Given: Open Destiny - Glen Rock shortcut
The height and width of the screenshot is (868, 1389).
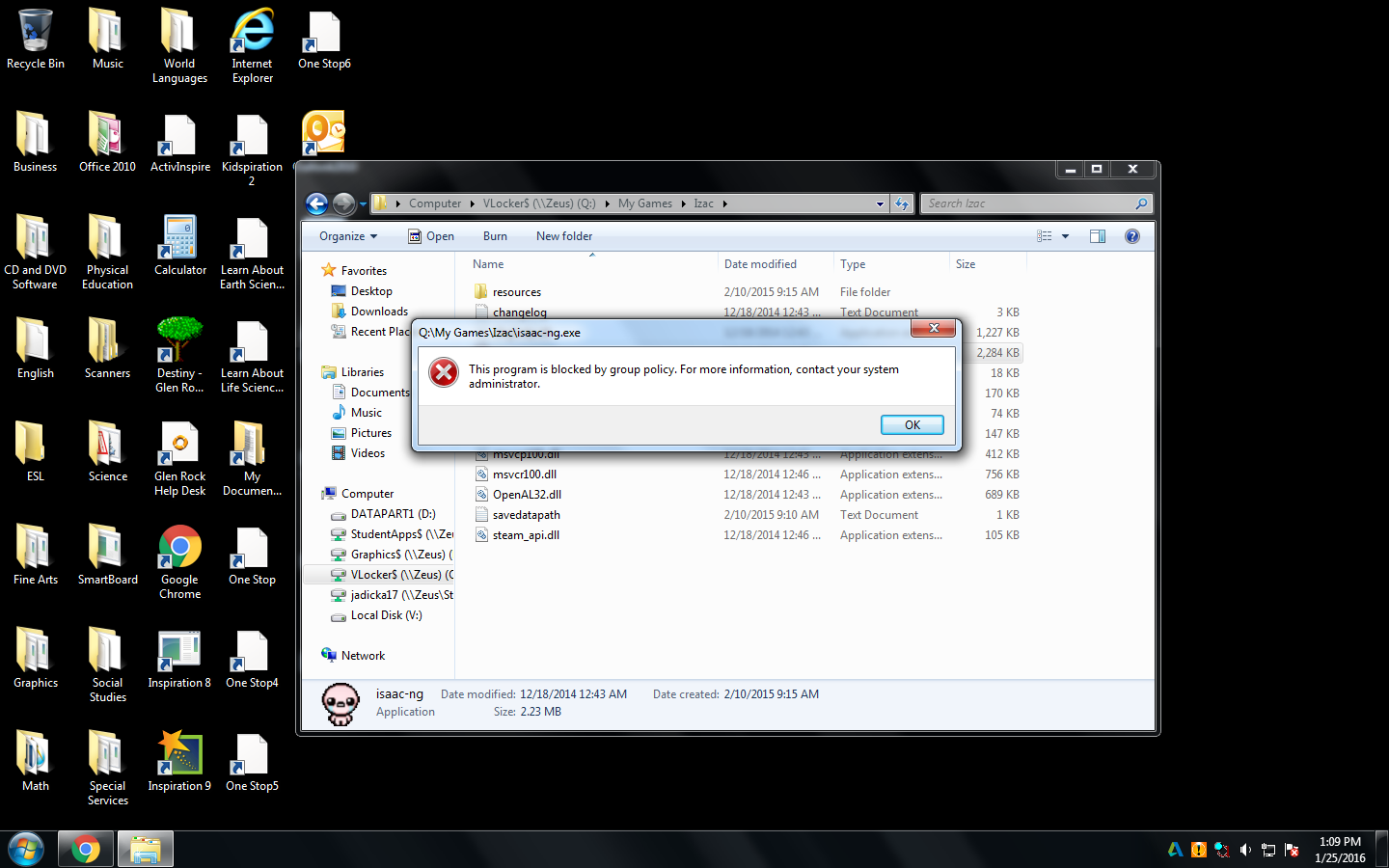Looking at the screenshot, I should click(x=179, y=356).
